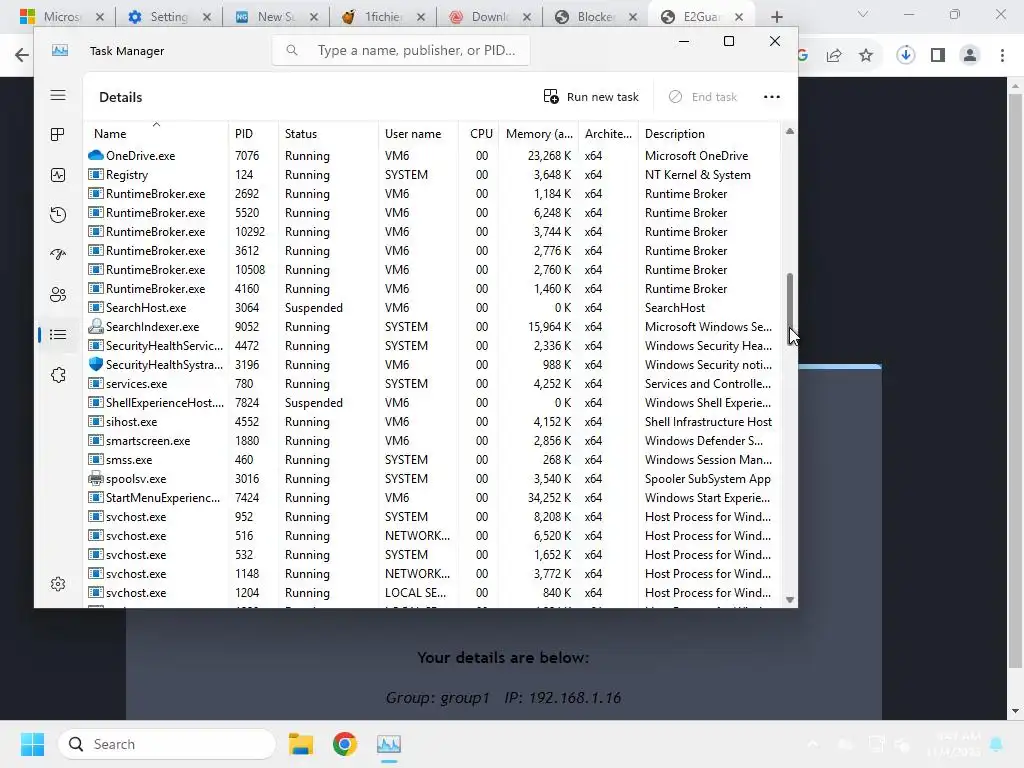Open a new tab in Chrome
Viewport: 1024px width, 768px height.
coord(776,17)
